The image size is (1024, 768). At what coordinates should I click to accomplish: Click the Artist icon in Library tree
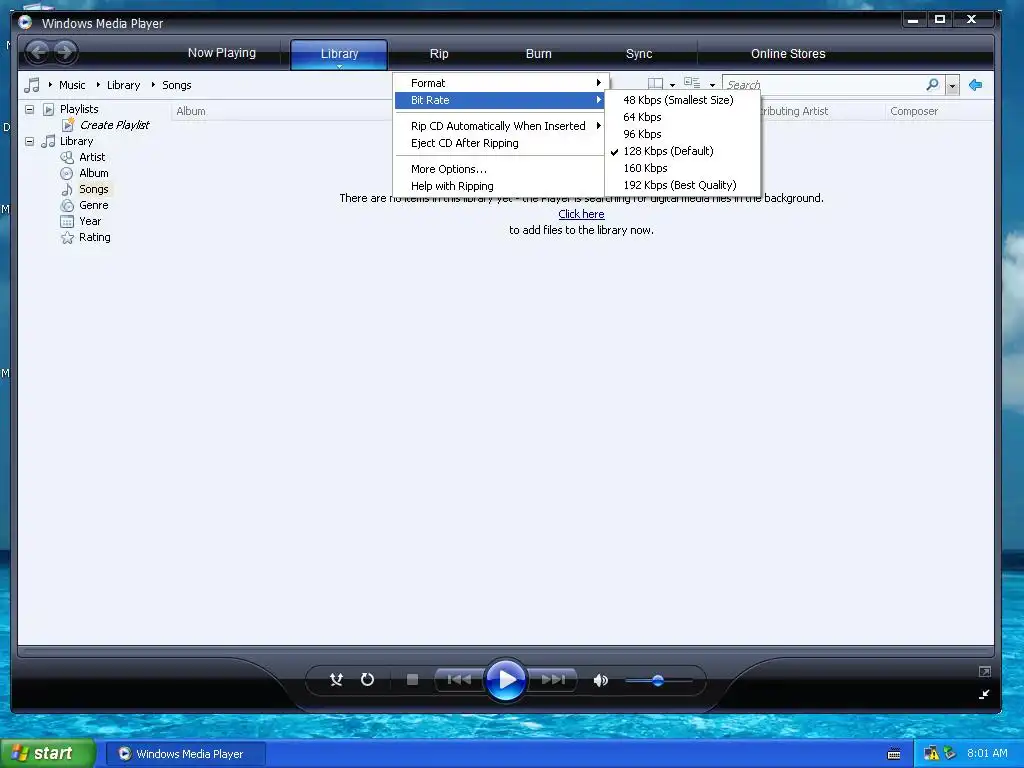(x=67, y=157)
